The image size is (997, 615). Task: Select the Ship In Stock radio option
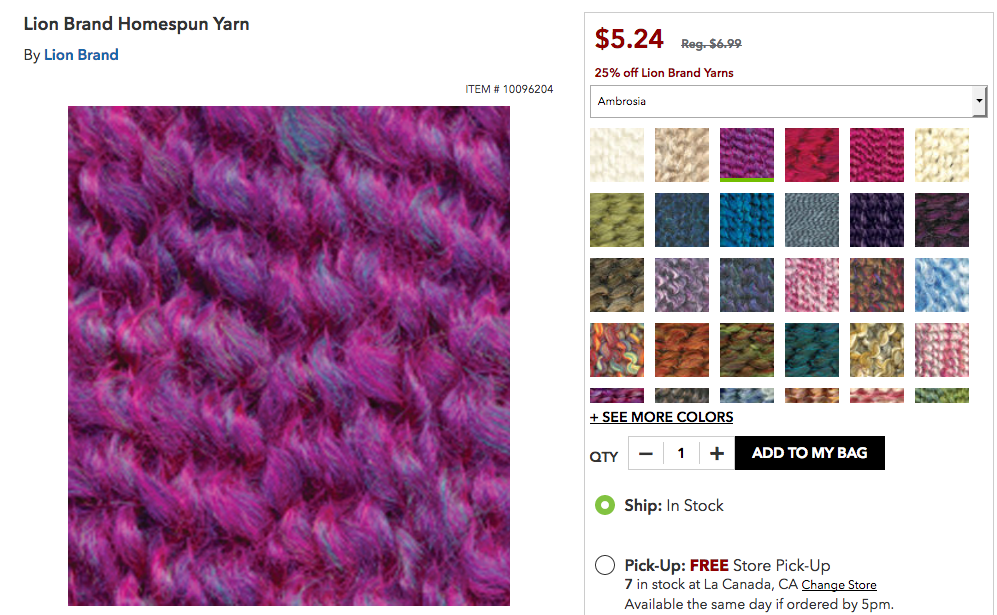click(x=604, y=505)
